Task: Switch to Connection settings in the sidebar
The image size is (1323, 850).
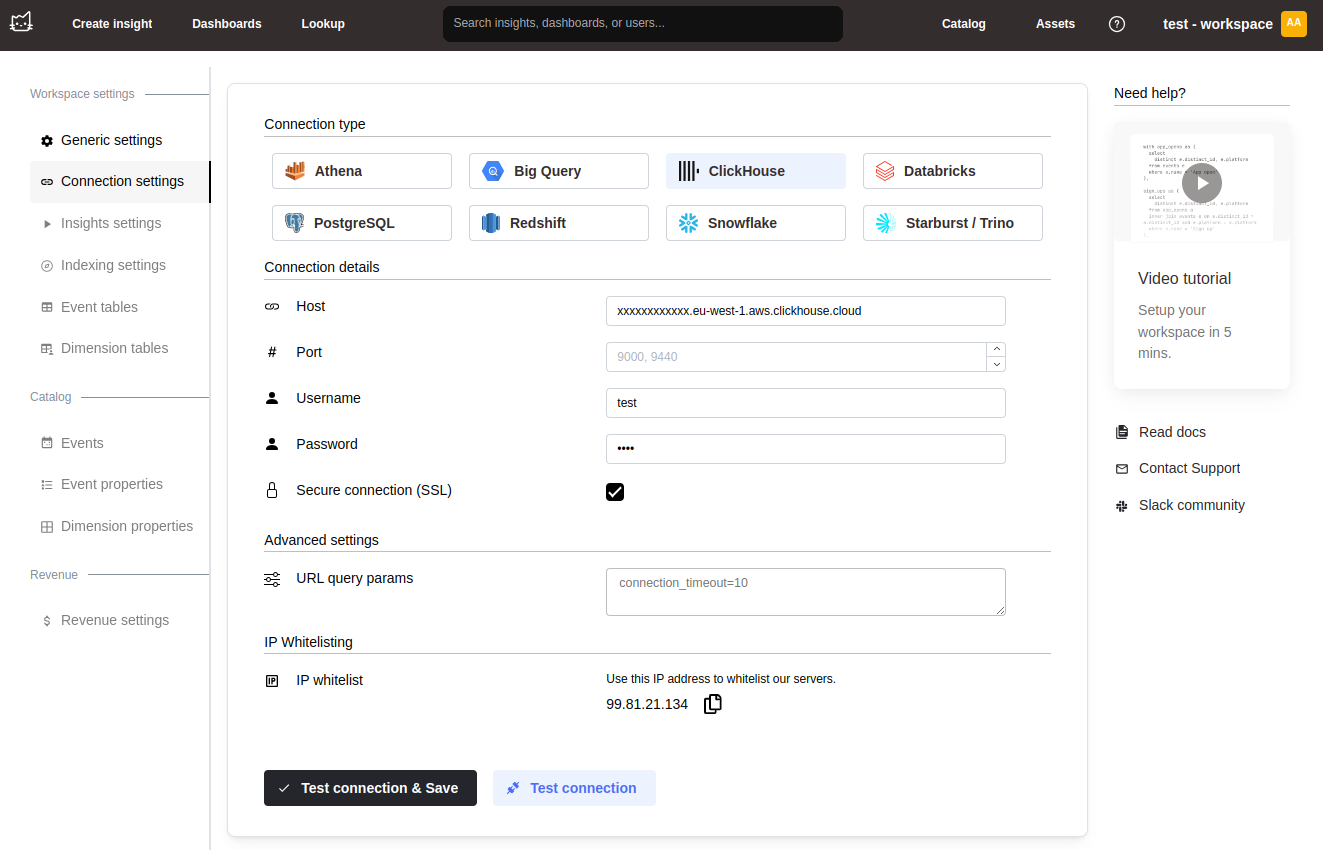Action: (x=124, y=181)
